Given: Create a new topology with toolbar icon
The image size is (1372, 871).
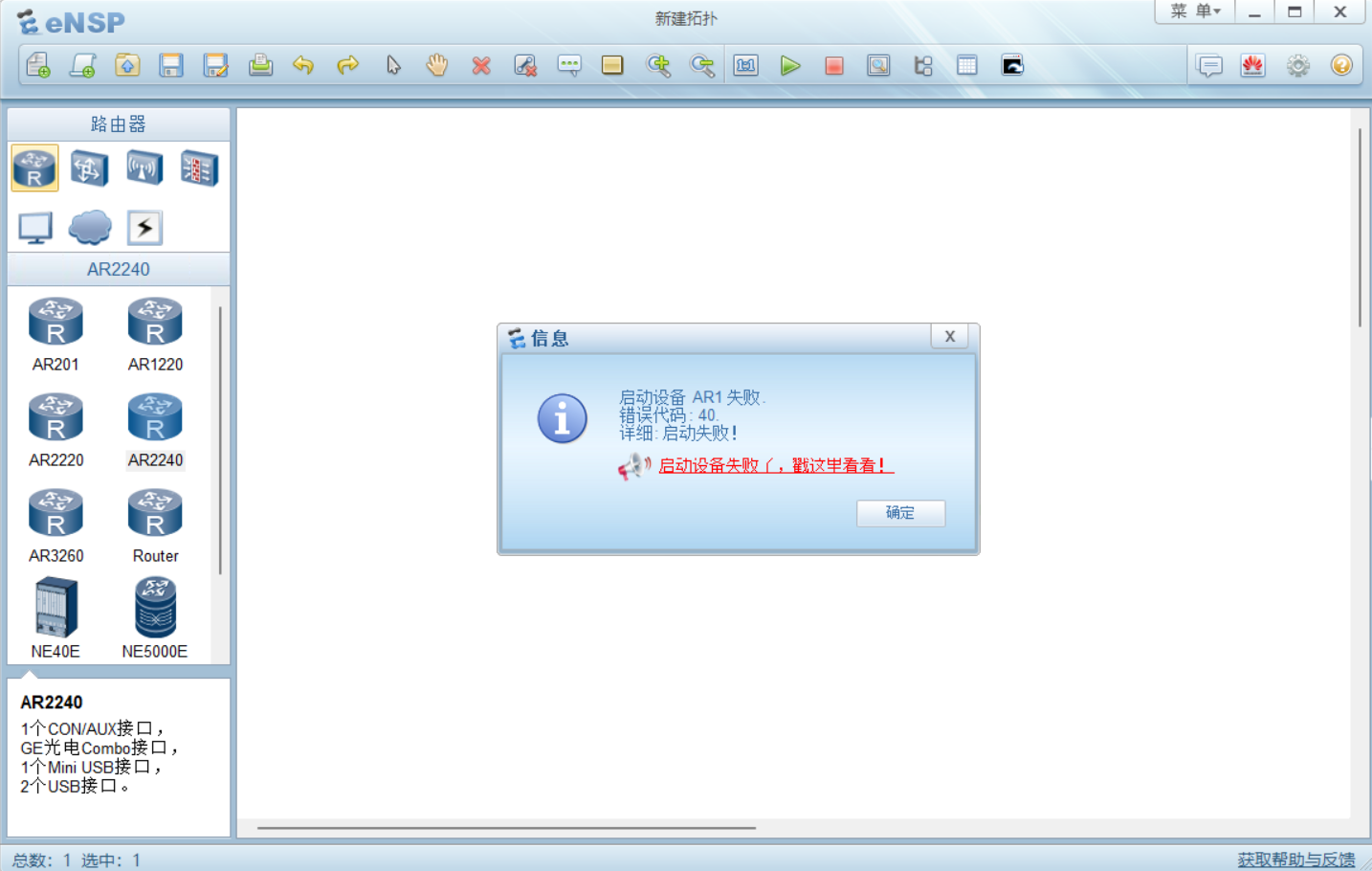Looking at the screenshot, I should [38, 65].
